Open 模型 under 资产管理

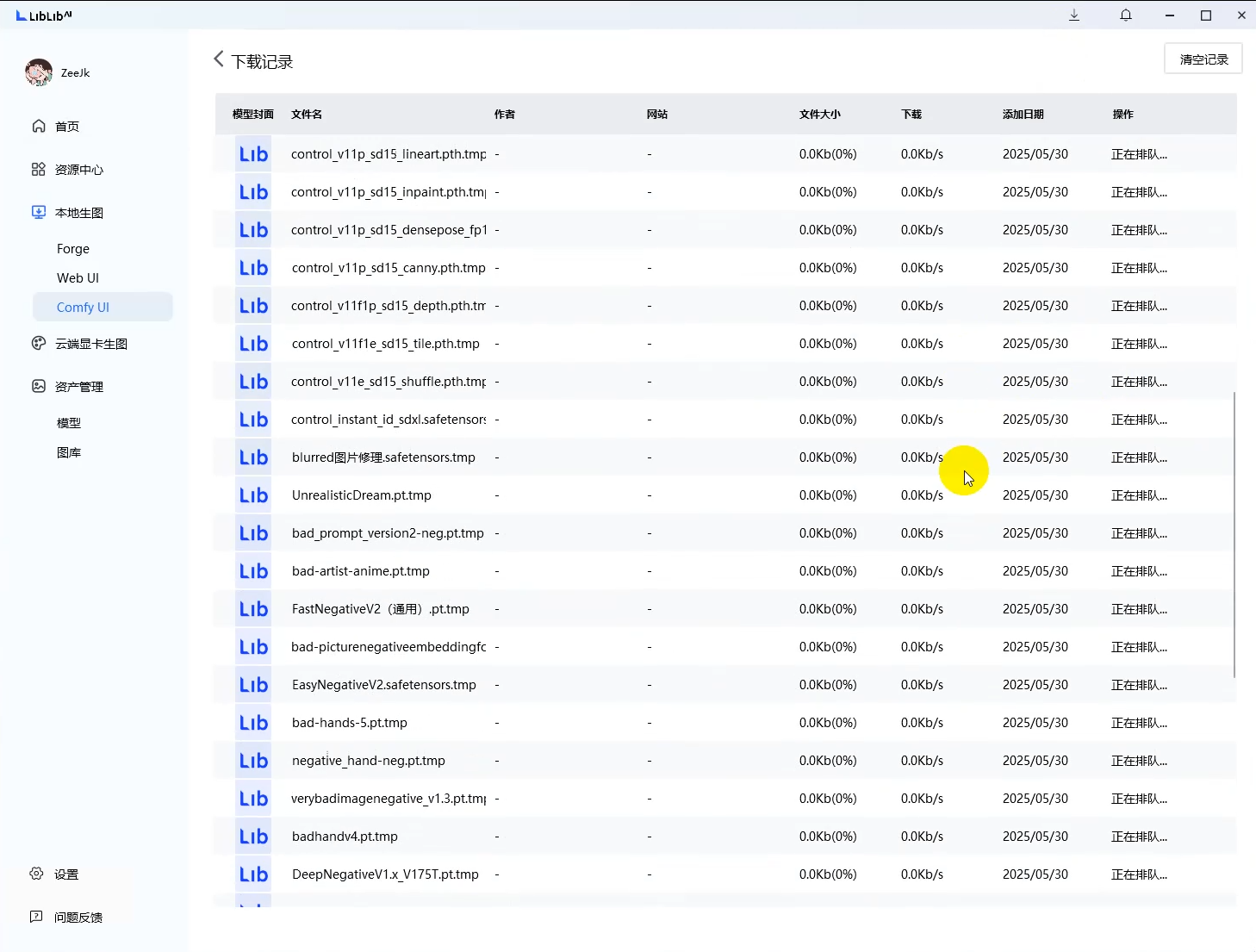click(69, 423)
